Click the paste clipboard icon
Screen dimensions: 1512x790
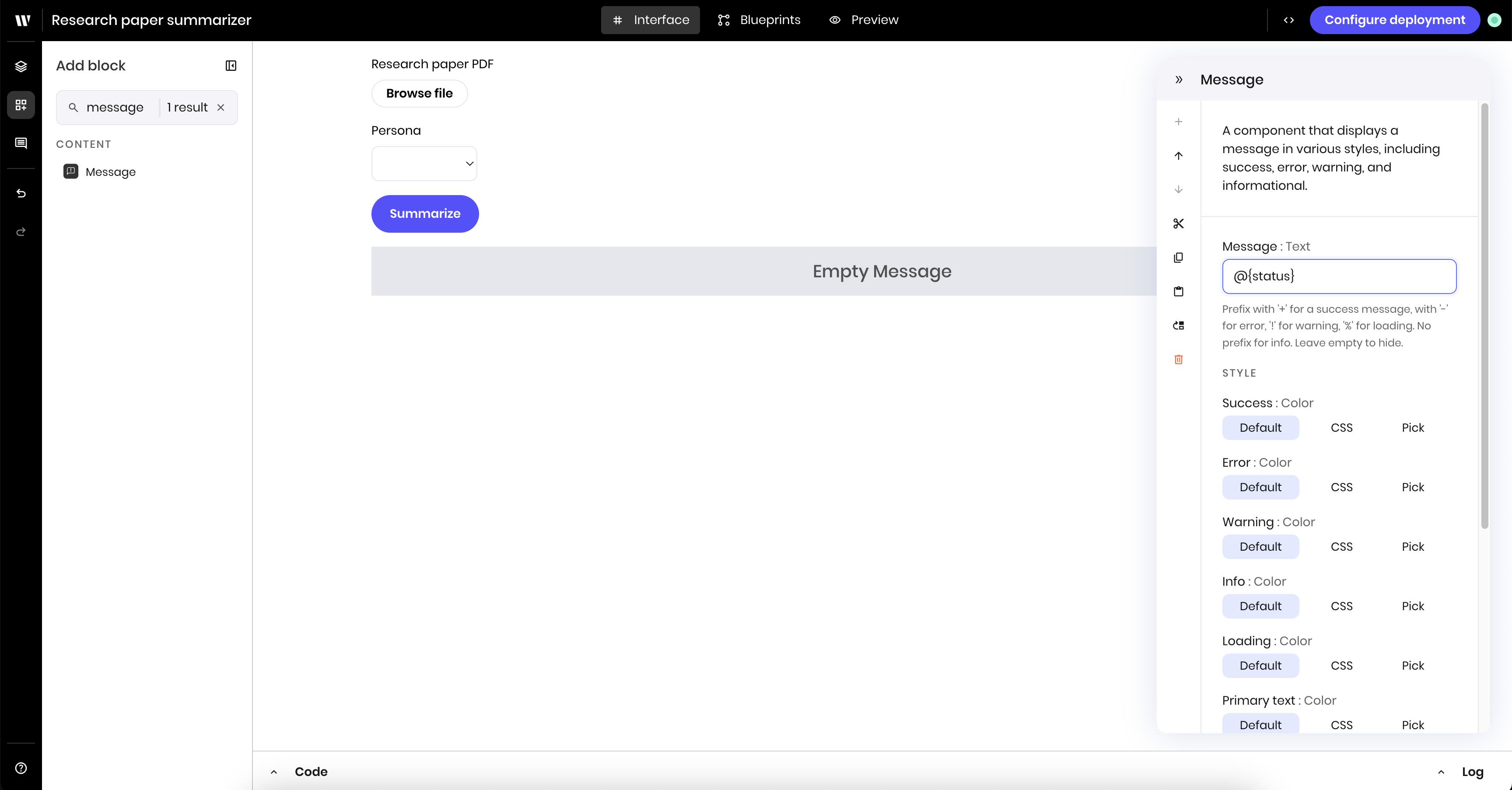(1178, 292)
